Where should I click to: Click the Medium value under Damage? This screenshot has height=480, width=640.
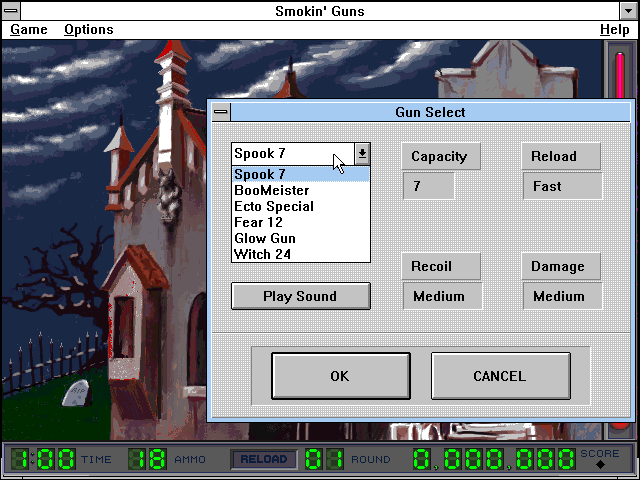point(562,296)
